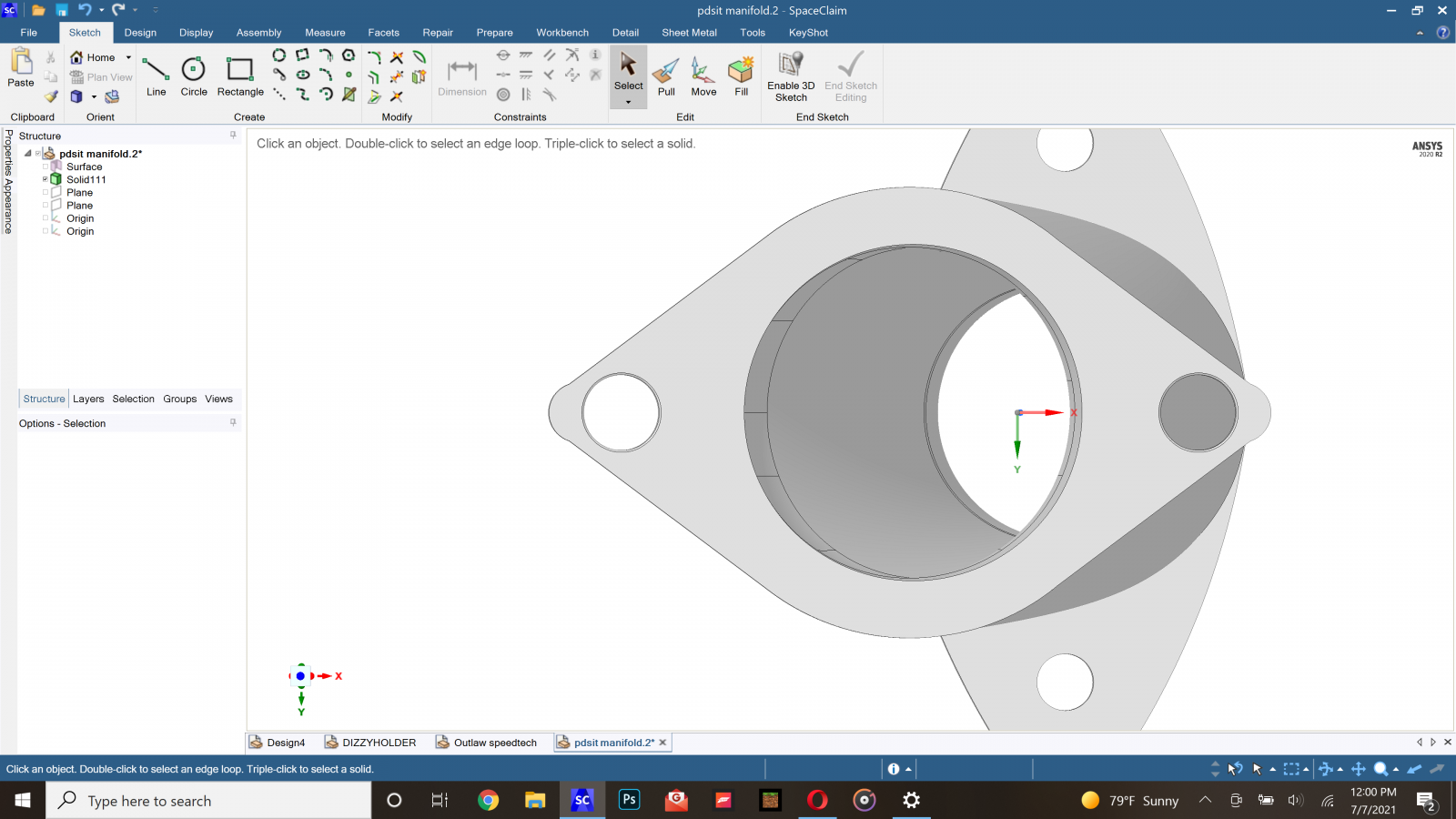Toggle visibility checkbox for Solid111
The width and height of the screenshot is (1456, 819).
click(x=45, y=179)
